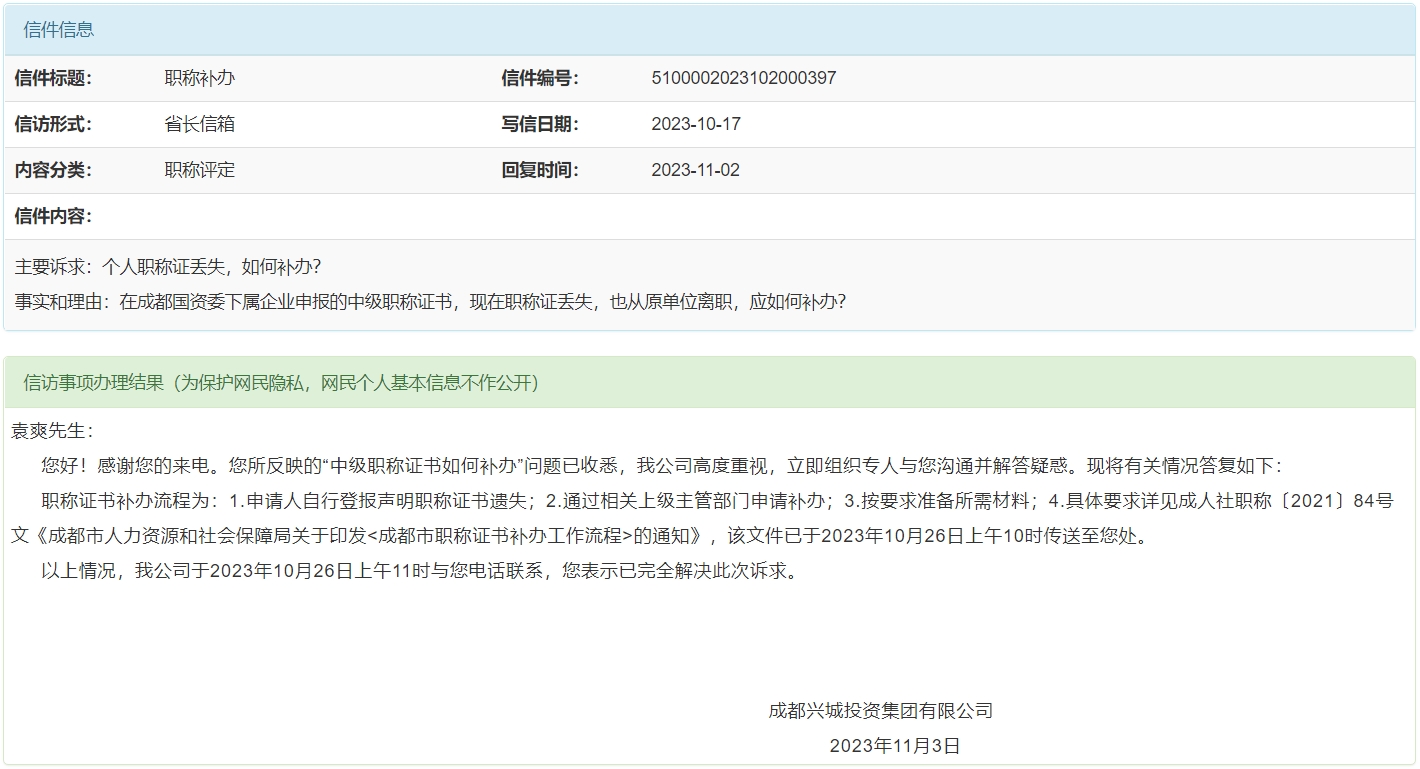Click the signed date 2023年11月3日
This screenshot has height=769, width=1420.
point(894,746)
